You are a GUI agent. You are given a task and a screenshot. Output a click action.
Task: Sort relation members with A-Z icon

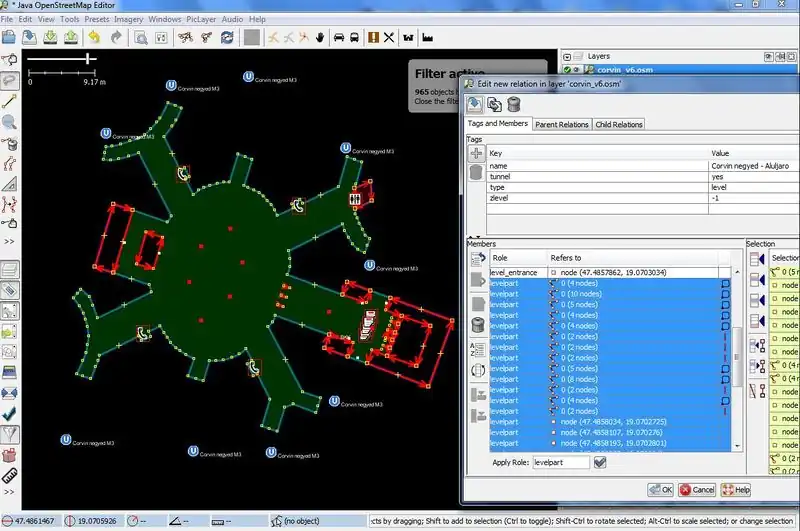click(x=477, y=348)
